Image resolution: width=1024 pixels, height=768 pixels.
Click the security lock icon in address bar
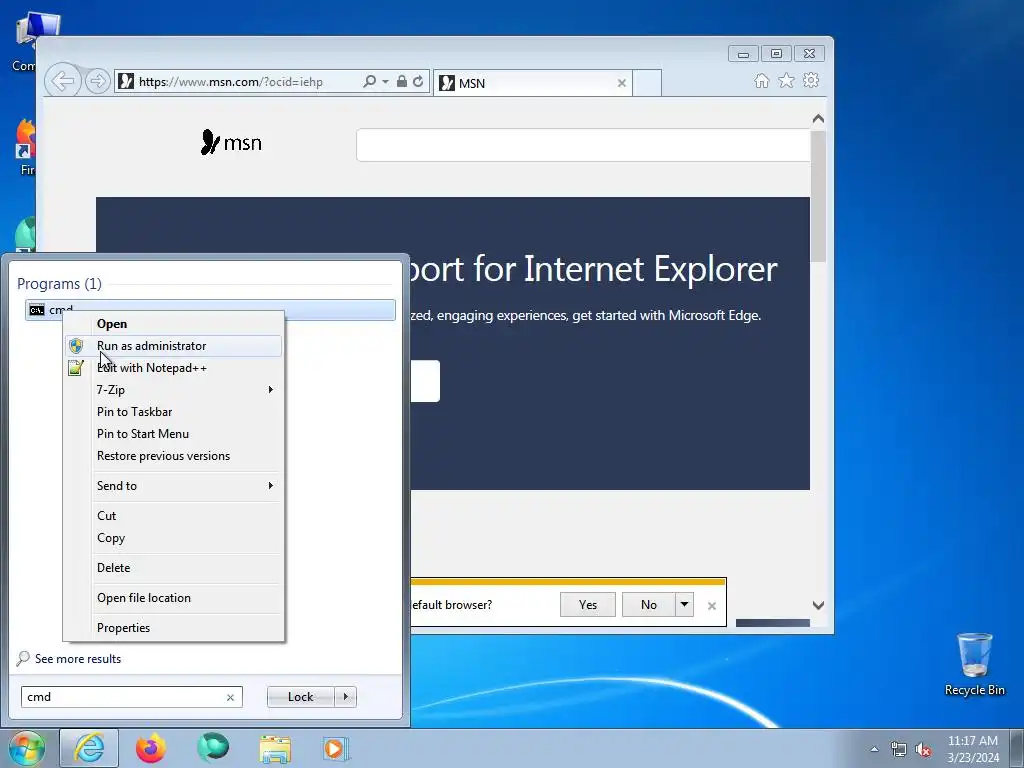402,82
